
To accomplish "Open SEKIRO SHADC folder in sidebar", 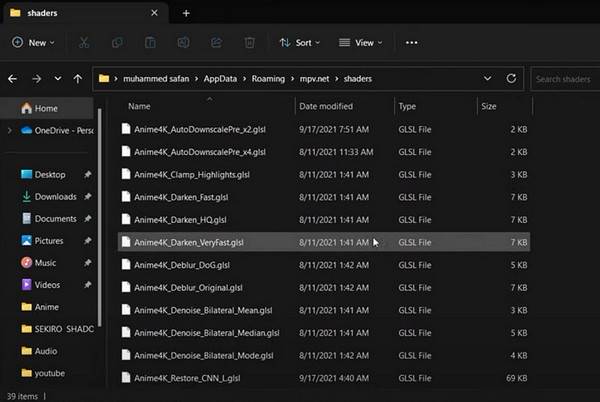I will point(57,329).
